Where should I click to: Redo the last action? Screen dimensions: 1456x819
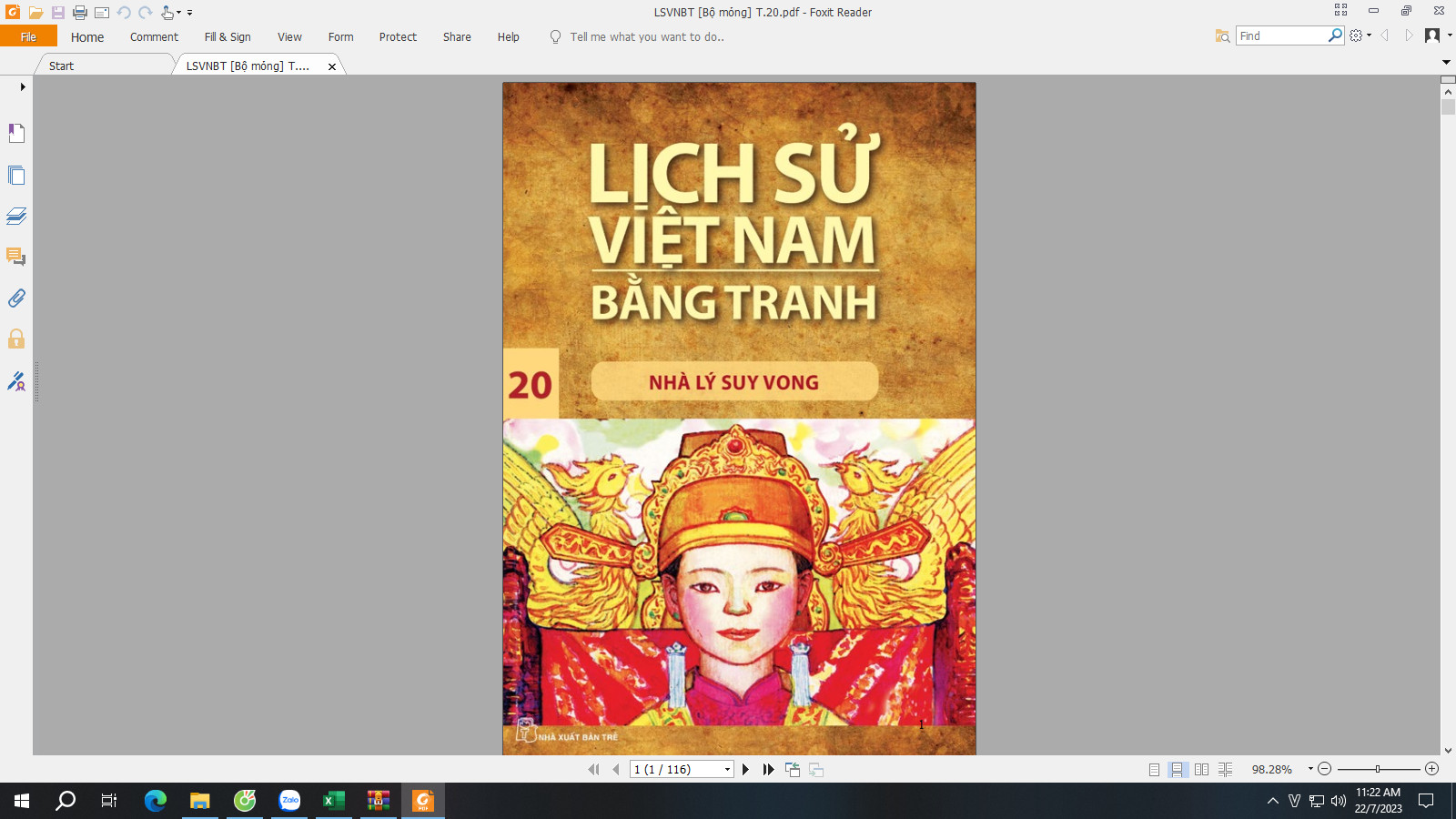tap(146, 13)
